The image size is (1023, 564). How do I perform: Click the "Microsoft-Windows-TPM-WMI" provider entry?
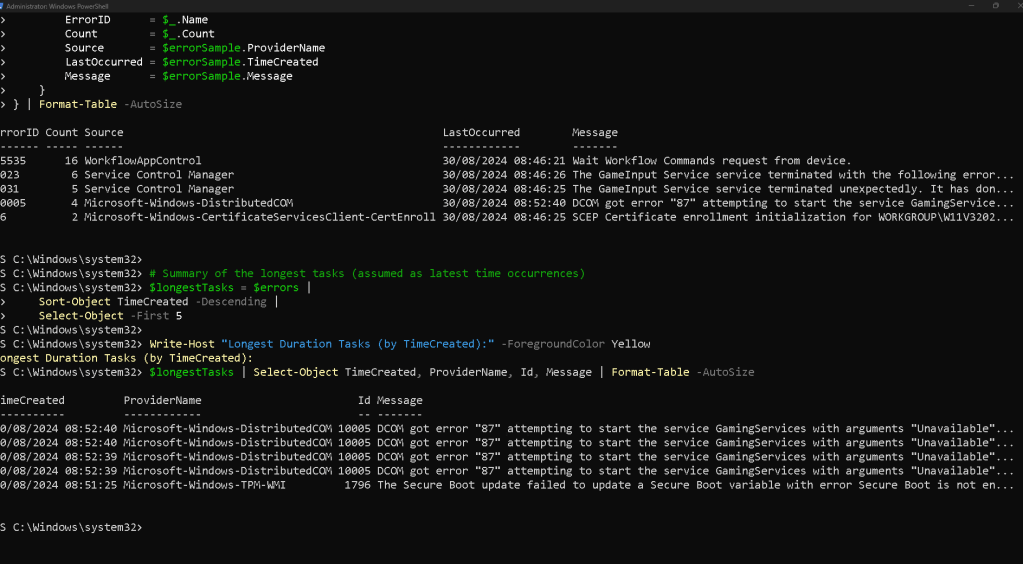click(x=204, y=485)
